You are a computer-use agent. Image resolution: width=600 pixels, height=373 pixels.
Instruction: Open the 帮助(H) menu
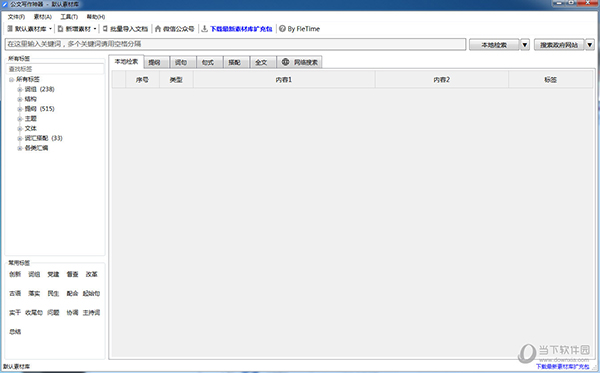click(96, 17)
